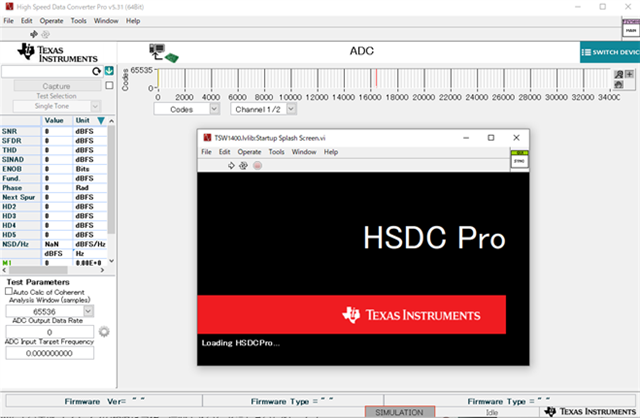Click the ADC Output Data Rate field

click(49, 332)
